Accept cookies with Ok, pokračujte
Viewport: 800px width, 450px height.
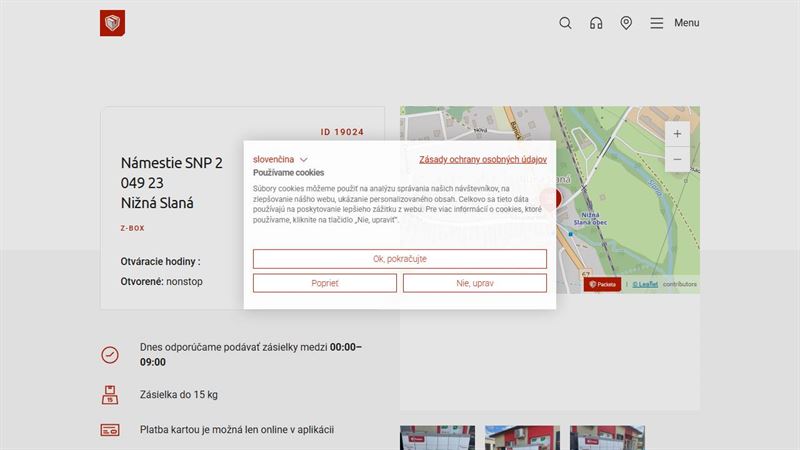tap(399, 259)
